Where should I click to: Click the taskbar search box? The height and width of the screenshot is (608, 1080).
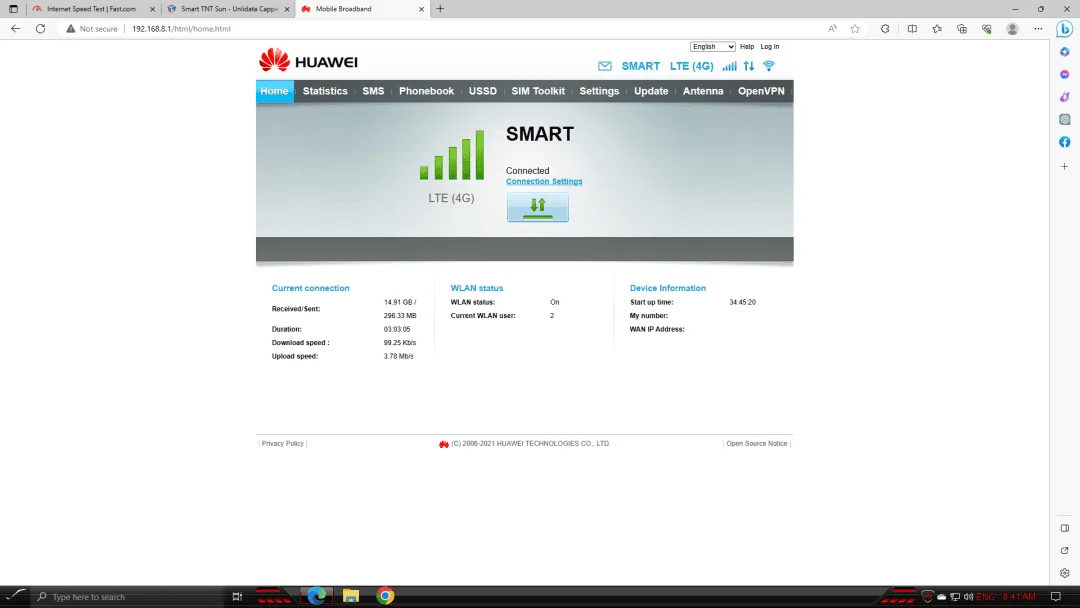pyautogui.click(x=129, y=596)
